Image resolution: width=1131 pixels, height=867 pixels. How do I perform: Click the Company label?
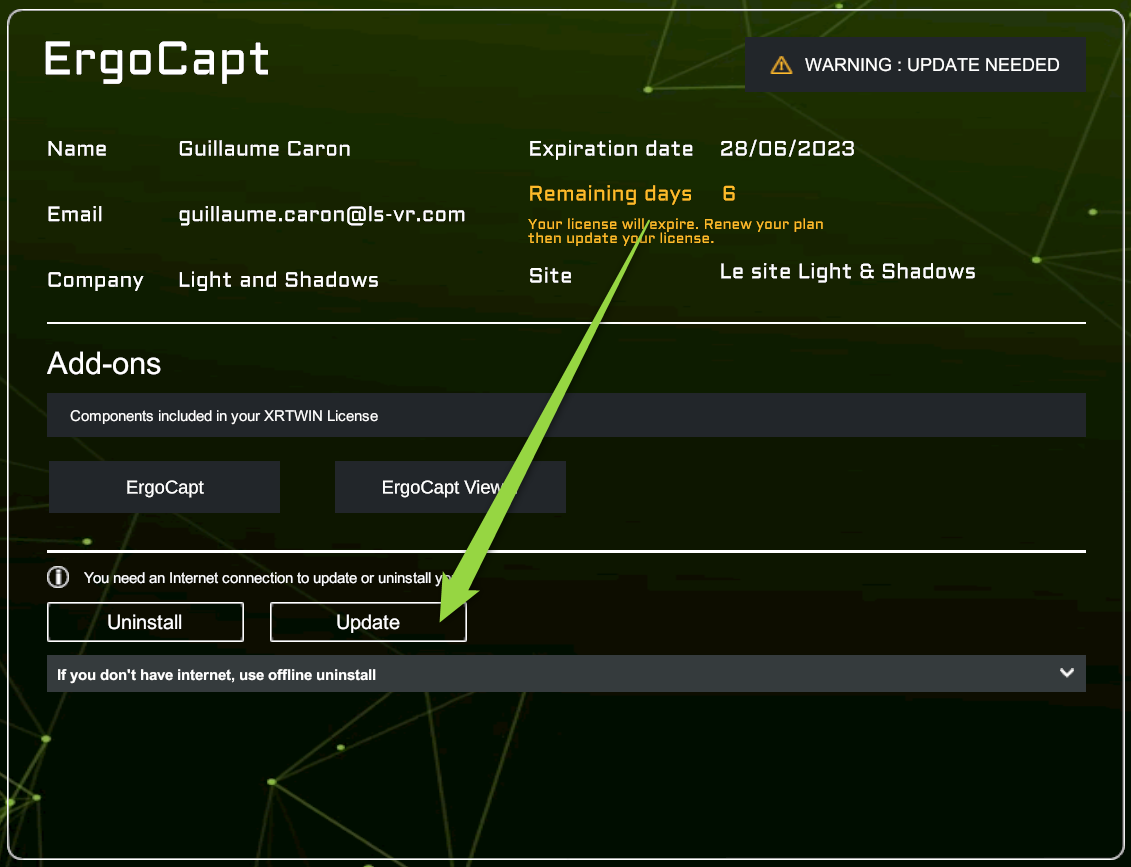(95, 280)
